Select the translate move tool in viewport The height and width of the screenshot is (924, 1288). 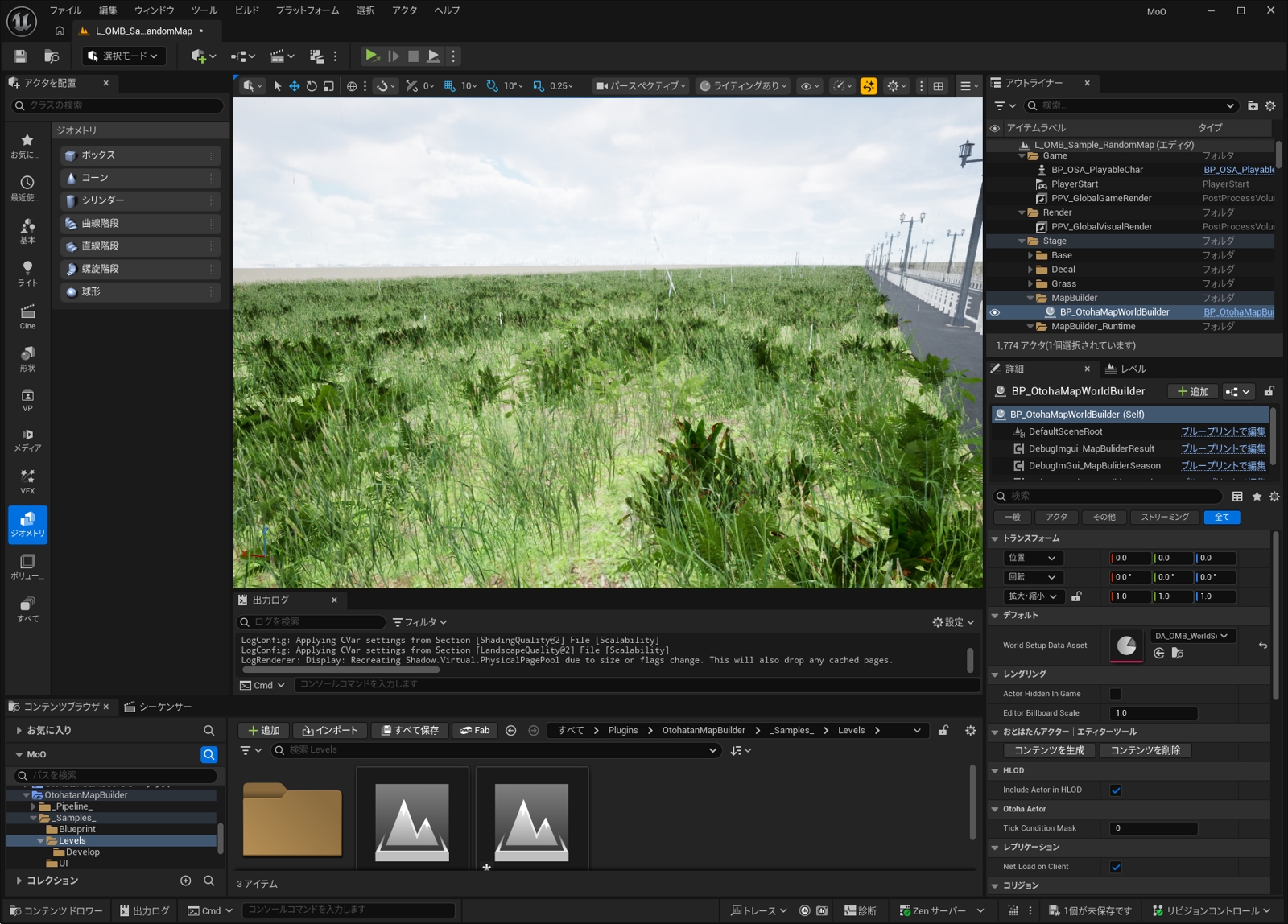(295, 86)
